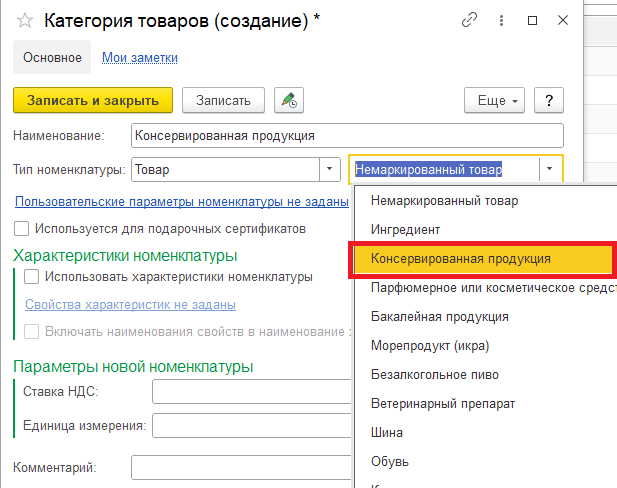This screenshot has height=488, width=617.
Task: Expand the 'Тип номенклатуры' dropdown arrow
Action: pos(329,169)
